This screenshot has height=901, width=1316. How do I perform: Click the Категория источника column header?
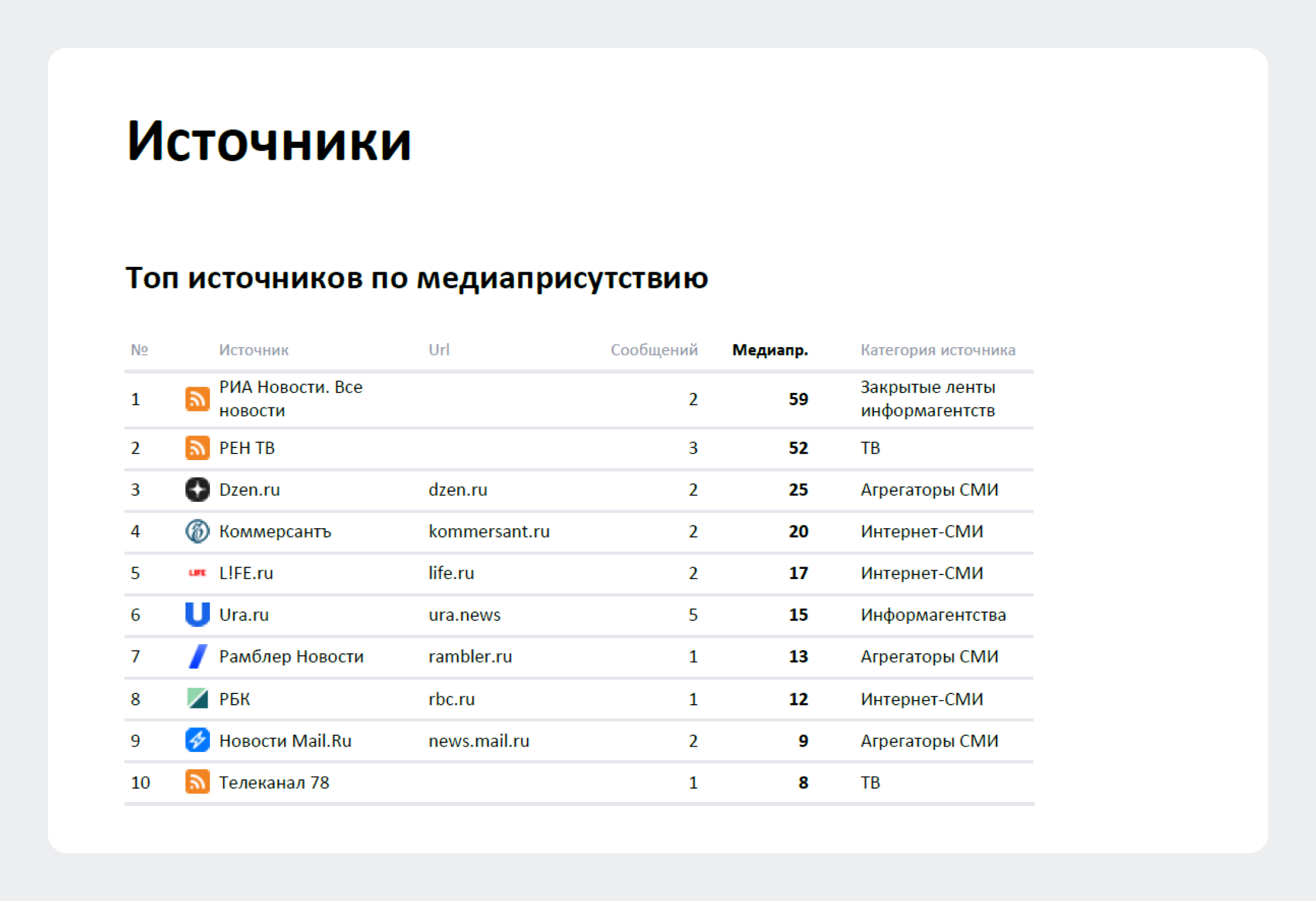(x=938, y=350)
